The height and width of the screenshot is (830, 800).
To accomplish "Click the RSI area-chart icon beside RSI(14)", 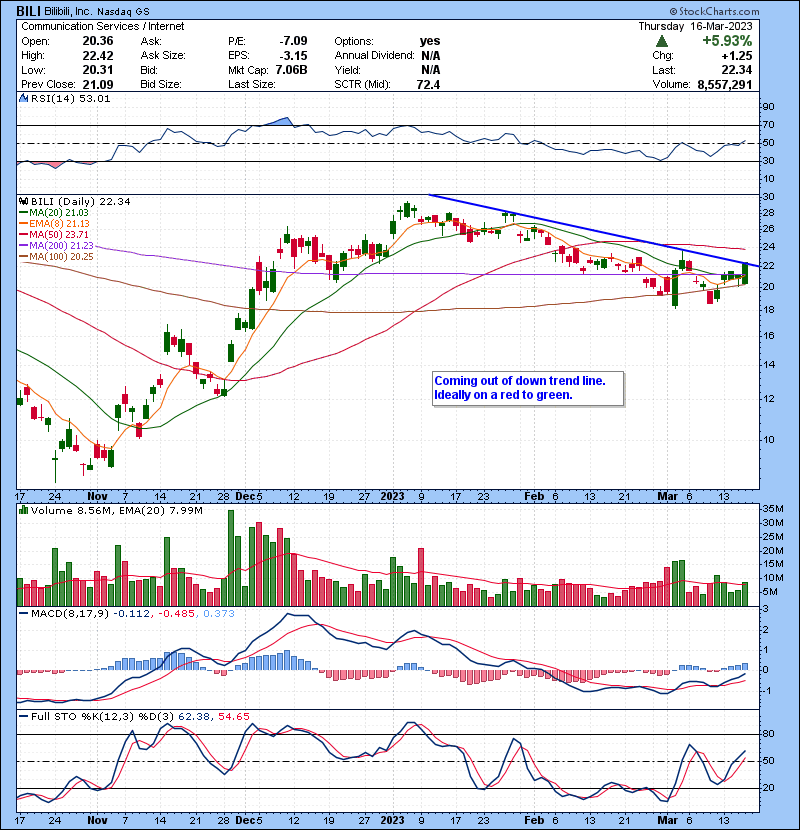I will pyautogui.click(x=24, y=98).
